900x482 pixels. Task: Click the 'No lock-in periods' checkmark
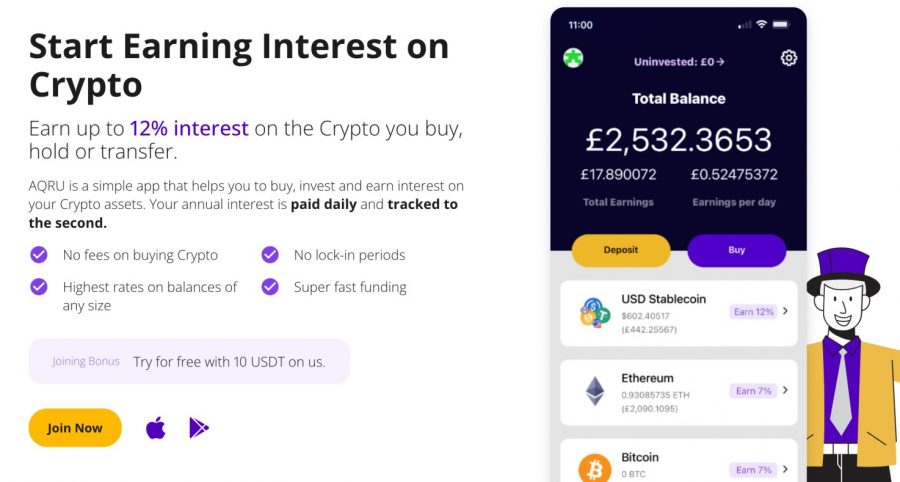270,255
